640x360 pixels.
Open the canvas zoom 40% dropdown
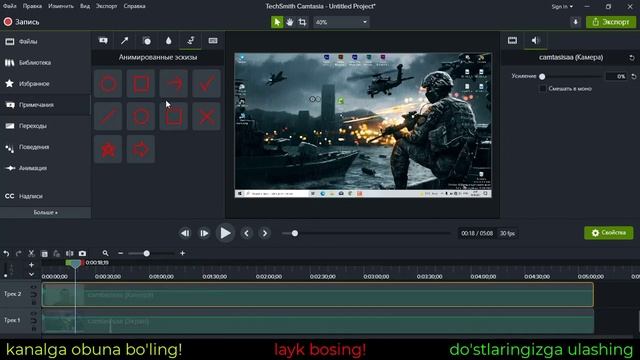341,22
